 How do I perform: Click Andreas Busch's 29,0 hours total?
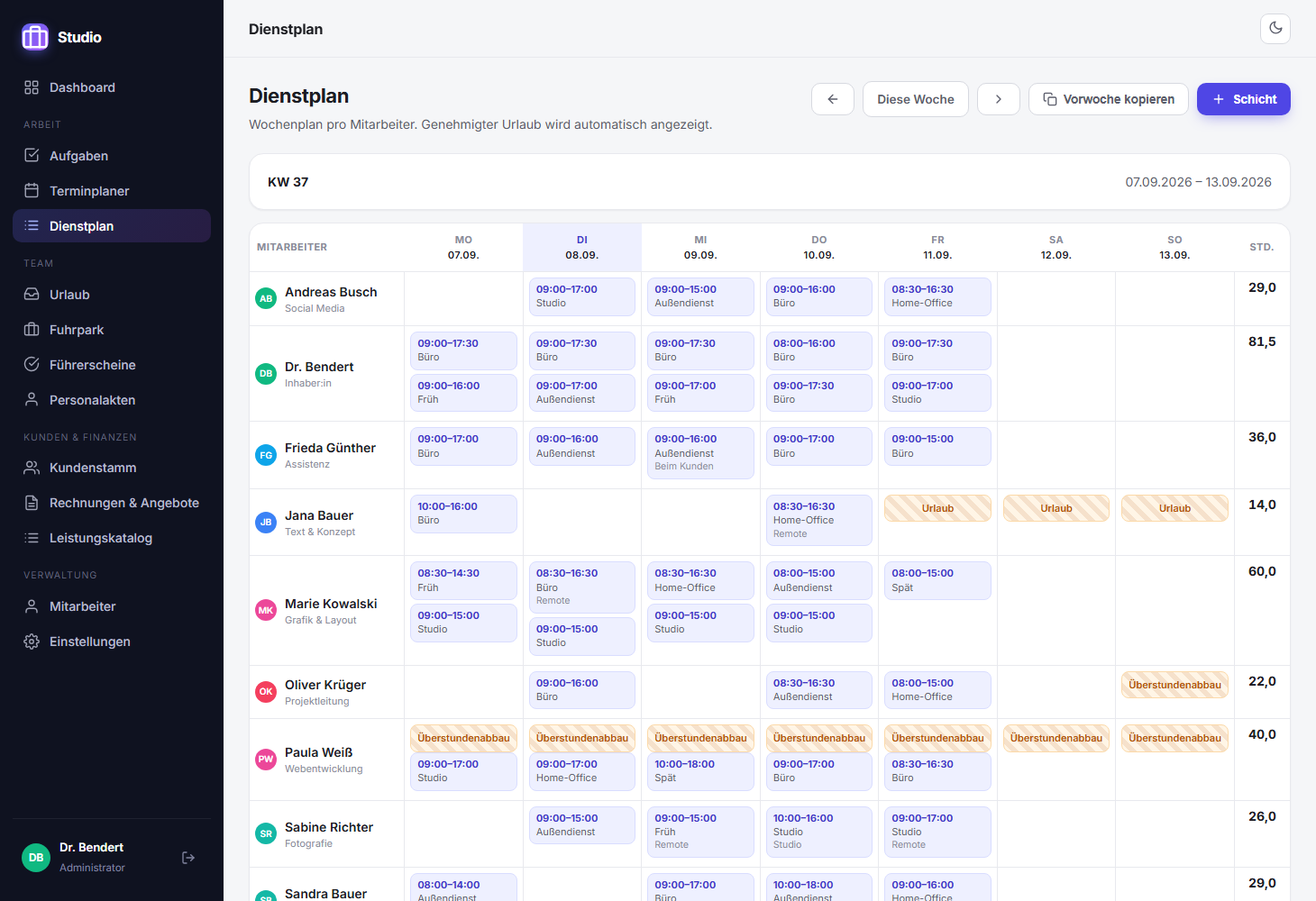click(x=1262, y=288)
